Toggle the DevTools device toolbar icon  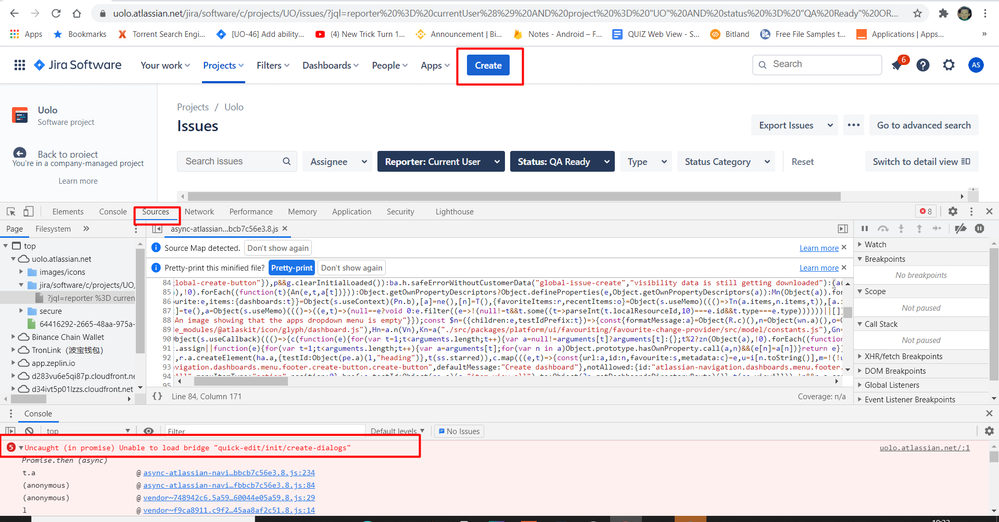pyautogui.click(x=28, y=212)
